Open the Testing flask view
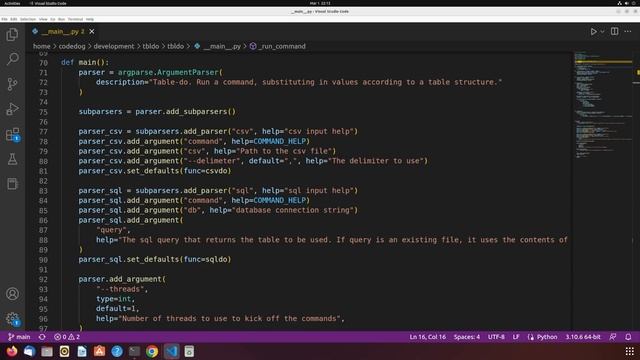Viewport: 640px width, 360px height. (x=12, y=159)
